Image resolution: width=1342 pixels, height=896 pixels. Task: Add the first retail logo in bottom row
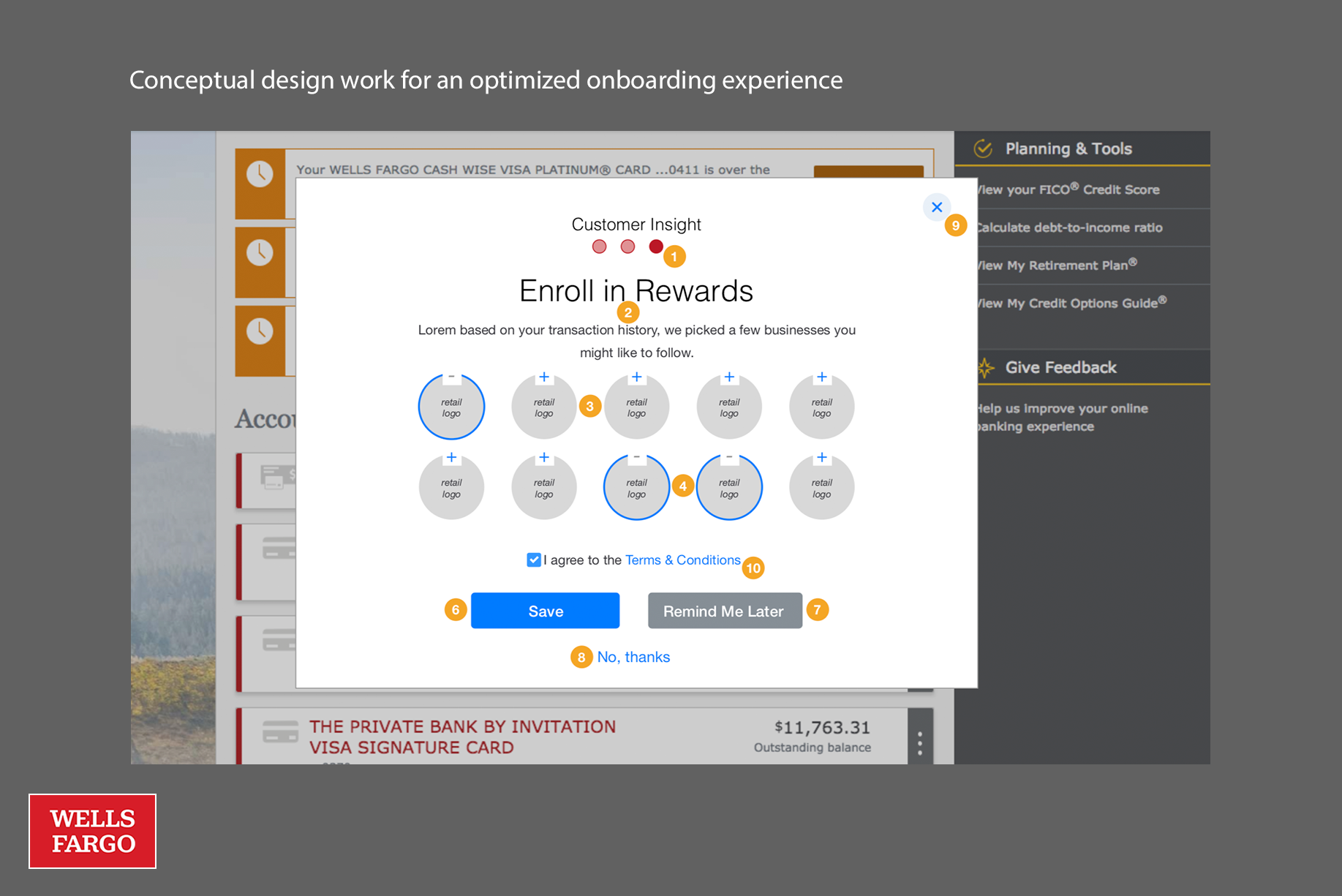pyautogui.click(x=451, y=459)
